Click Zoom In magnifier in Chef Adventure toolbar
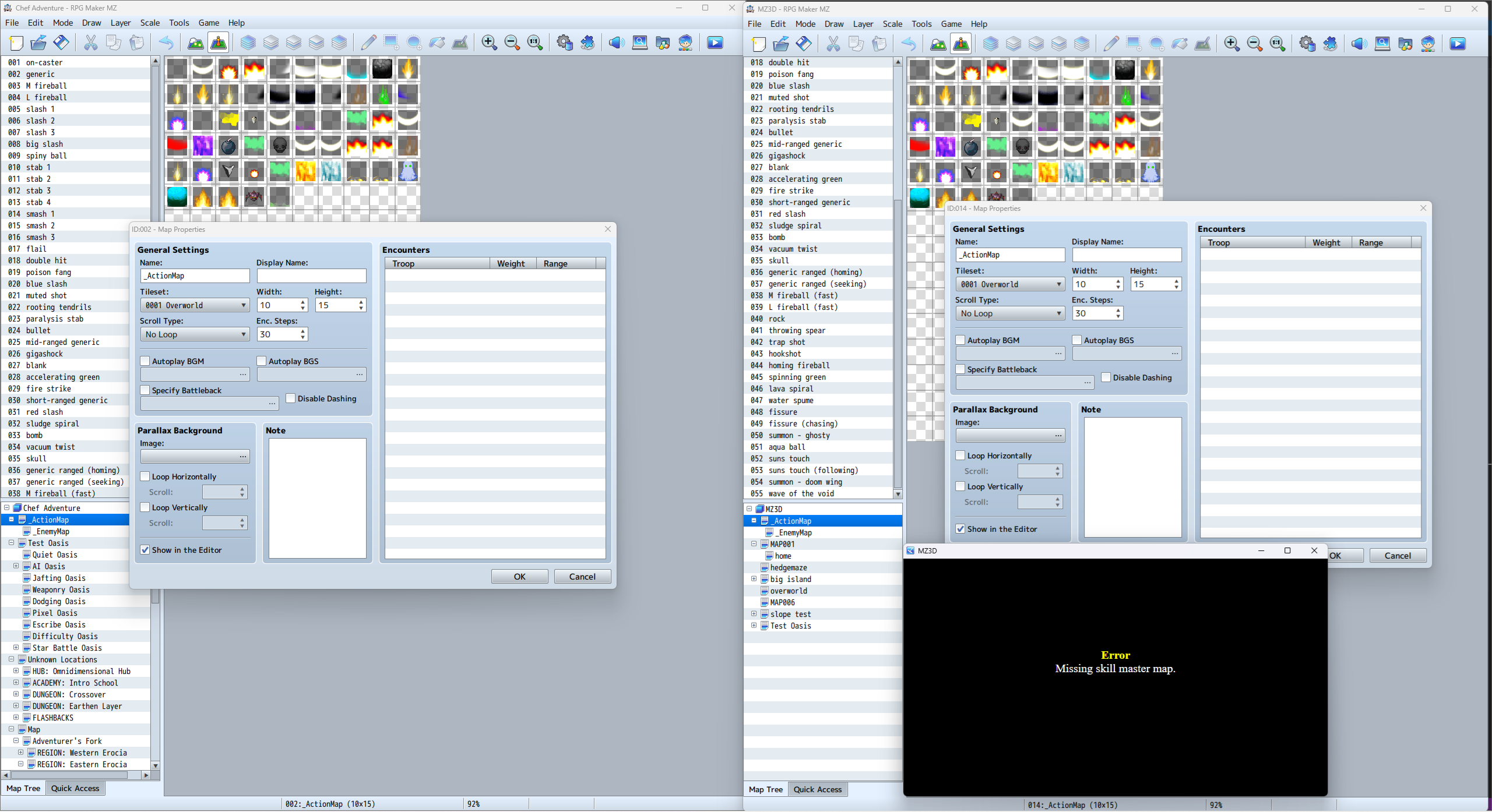The image size is (1492, 812). 489,43
